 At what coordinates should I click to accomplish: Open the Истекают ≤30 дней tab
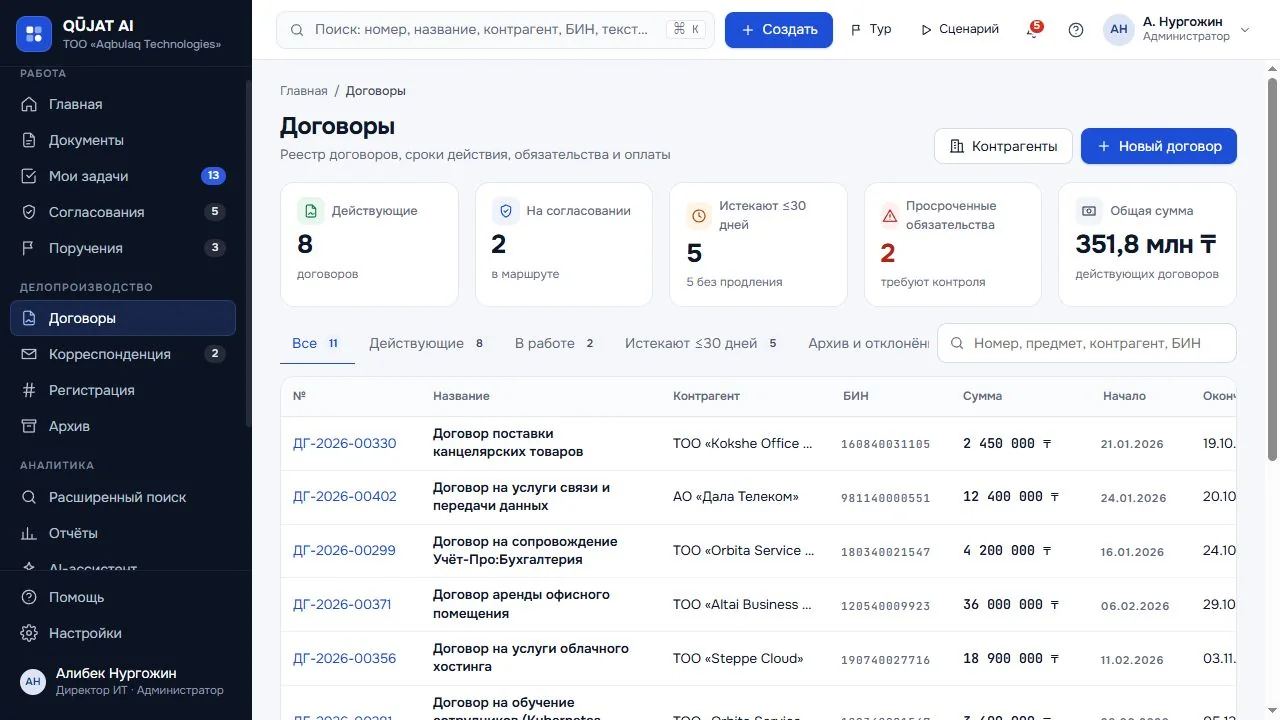(x=701, y=343)
